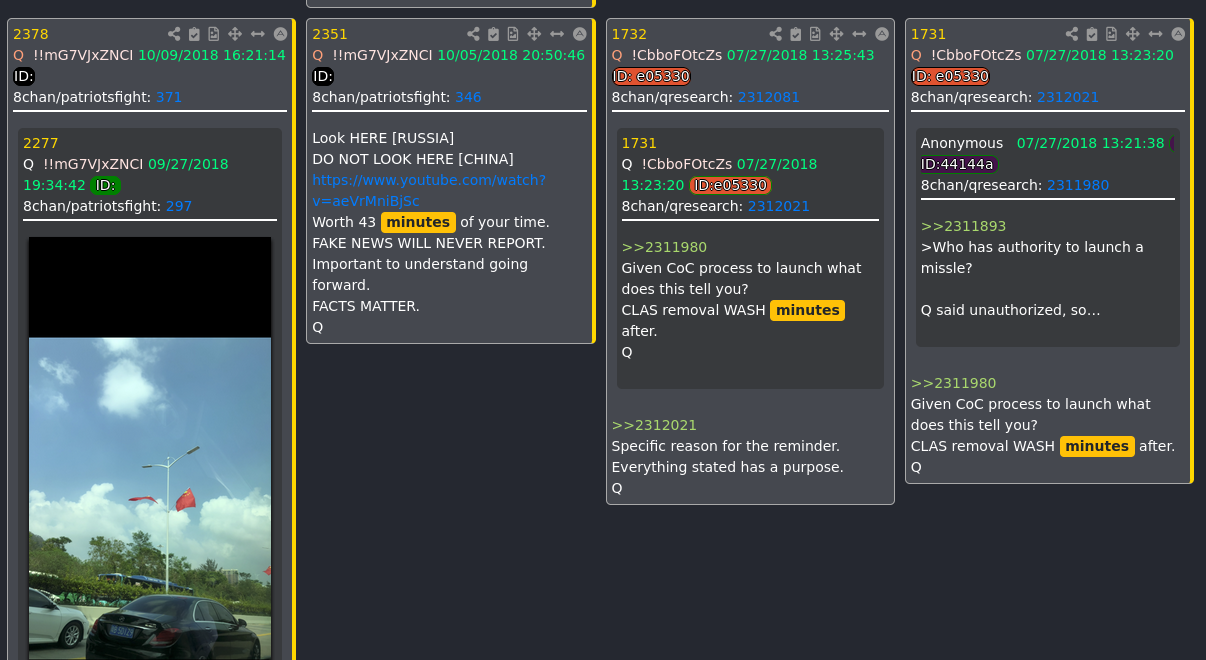Save post 1731 card as image file

pos(1112,34)
